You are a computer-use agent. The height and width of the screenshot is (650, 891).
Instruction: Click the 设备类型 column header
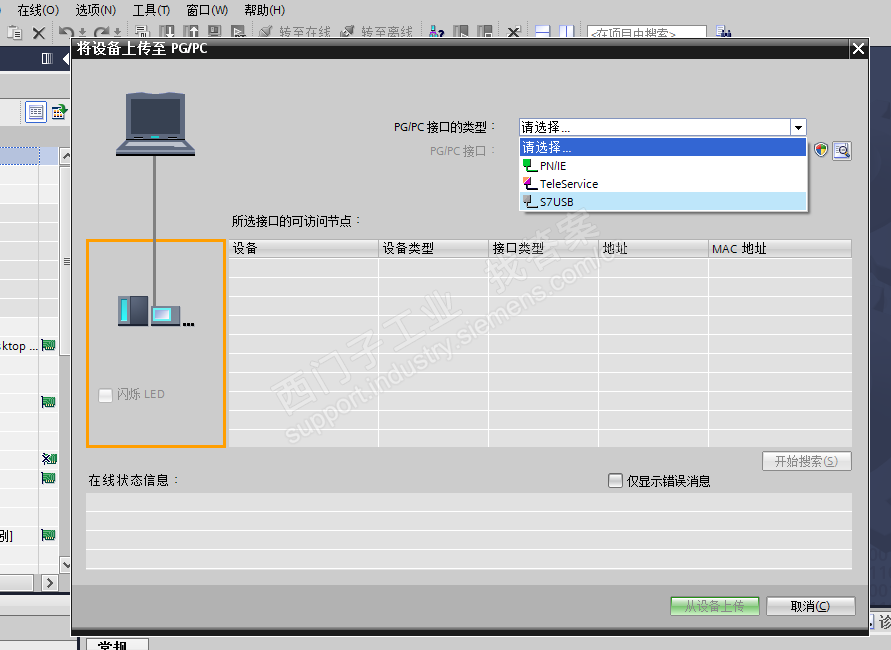point(433,249)
